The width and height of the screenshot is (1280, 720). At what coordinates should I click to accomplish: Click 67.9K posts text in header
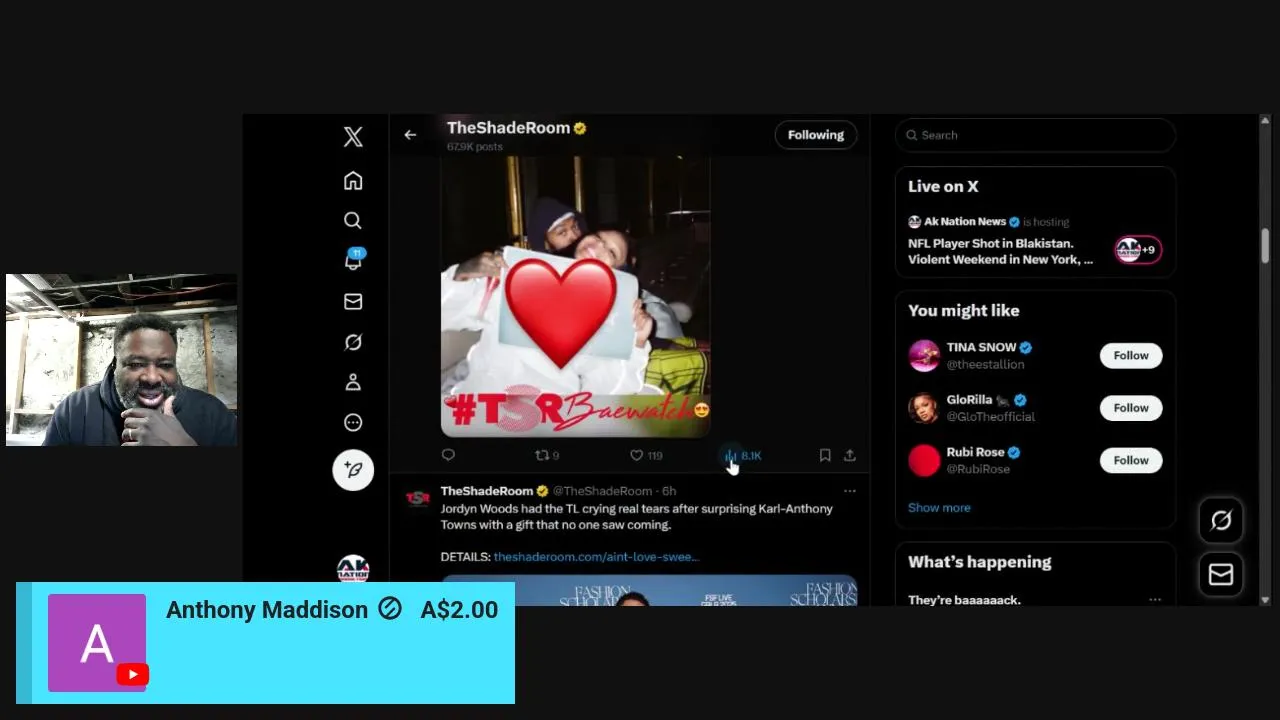click(x=475, y=147)
